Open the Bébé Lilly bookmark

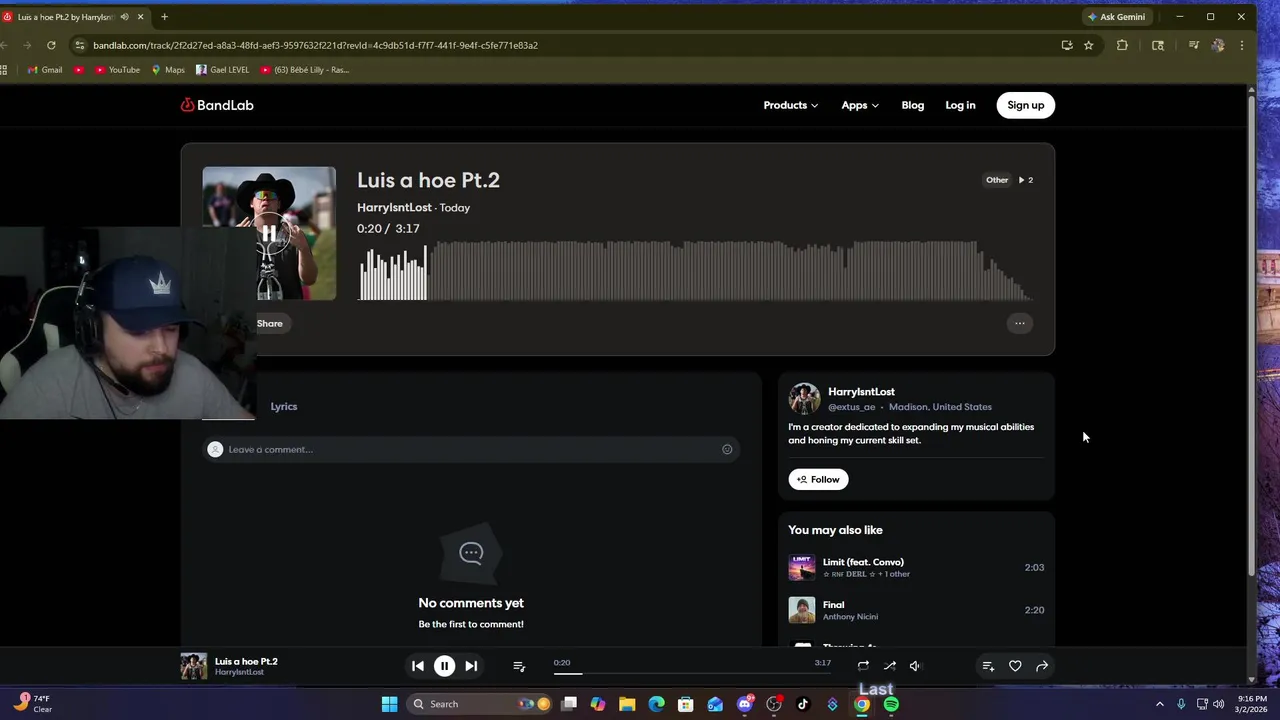[x=305, y=70]
